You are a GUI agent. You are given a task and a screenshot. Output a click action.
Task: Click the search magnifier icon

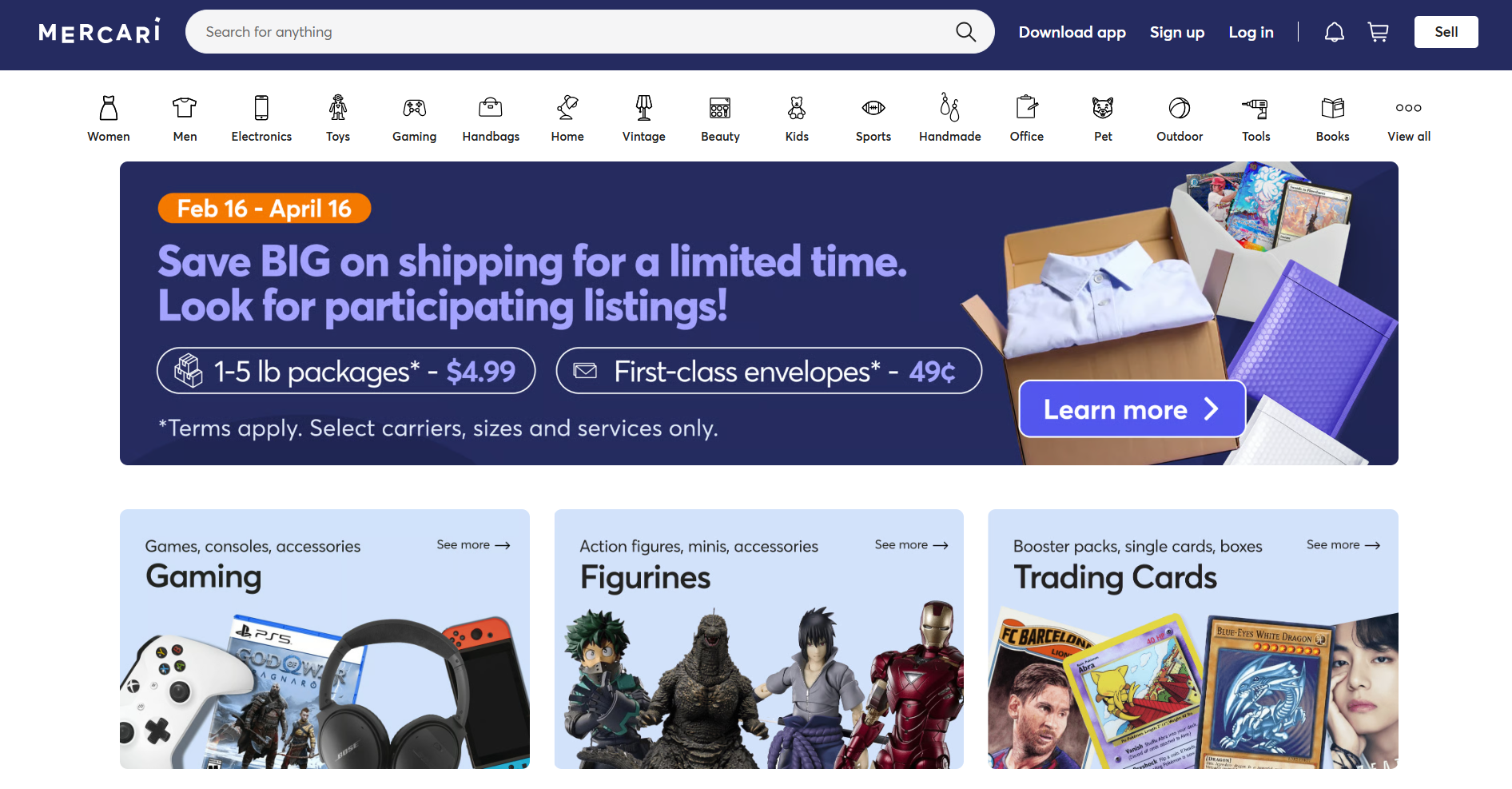(x=965, y=32)
